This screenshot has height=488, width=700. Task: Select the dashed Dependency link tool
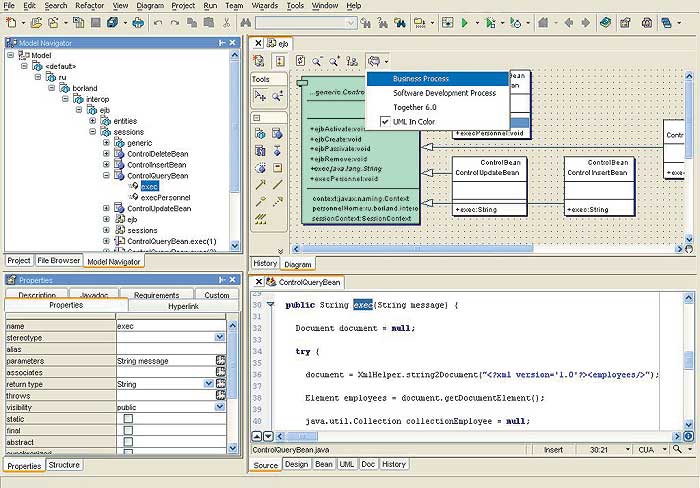click(277, 201)
